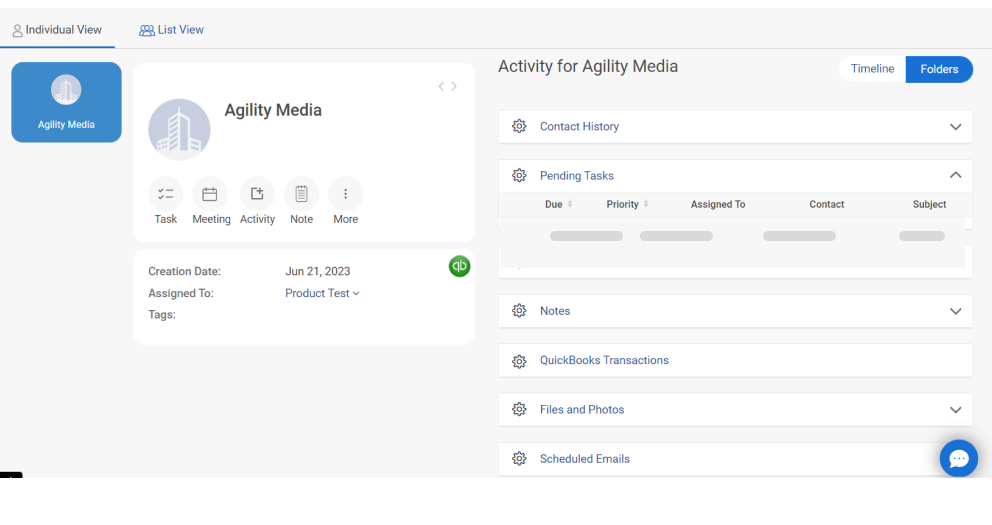
Task: Click the Agility Media building avatar
Action: 179,130
